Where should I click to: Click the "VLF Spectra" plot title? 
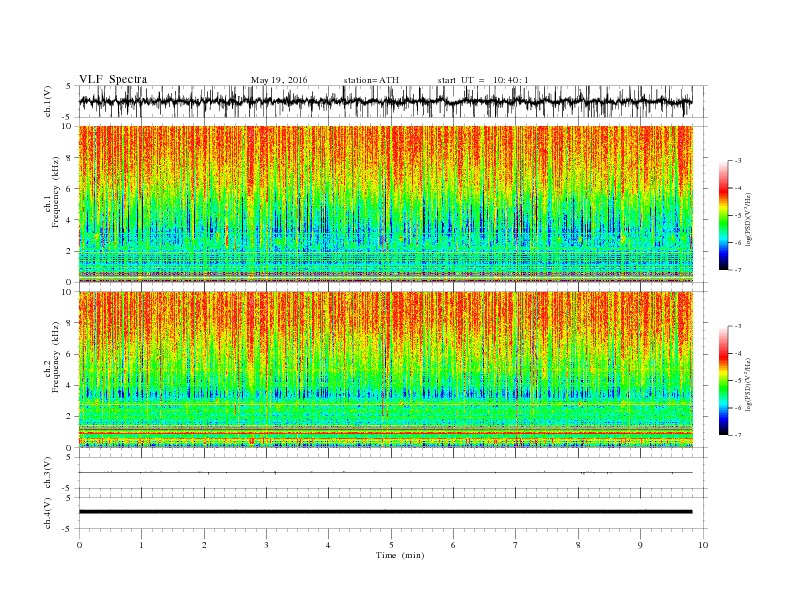(x=113, y=79)
